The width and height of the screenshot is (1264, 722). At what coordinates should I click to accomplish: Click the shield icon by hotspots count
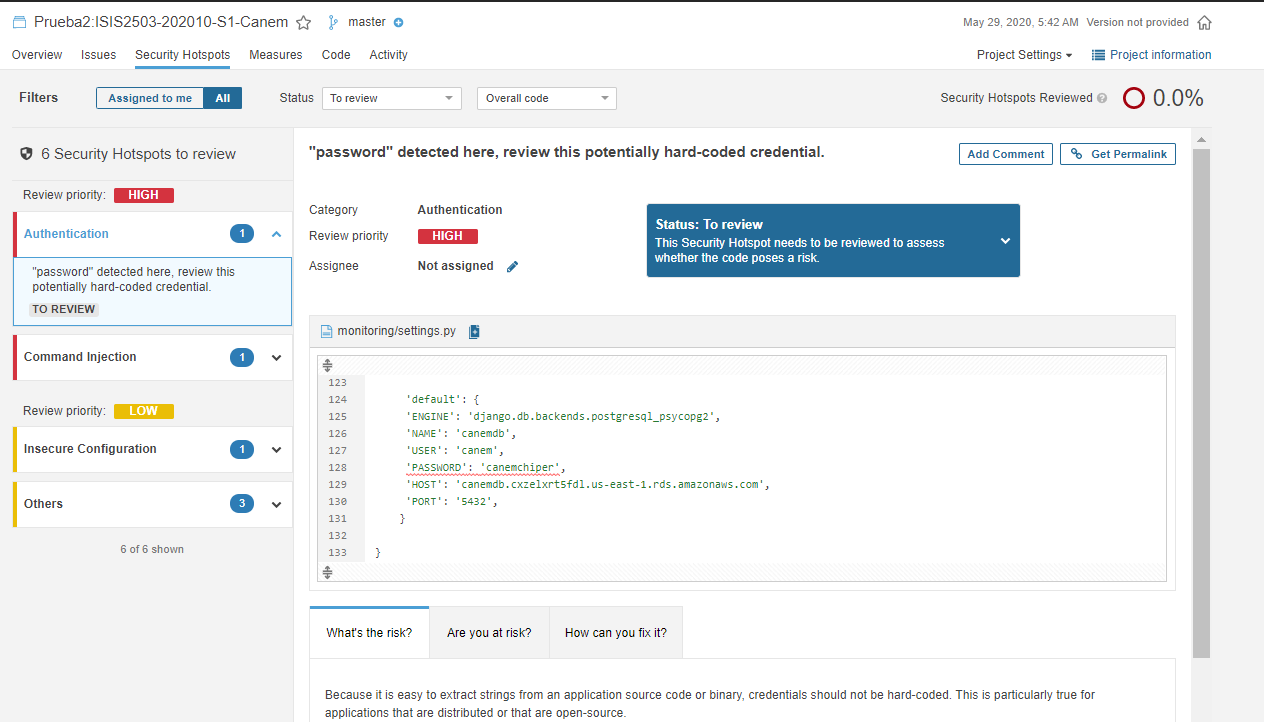pyautogui.click(x=27, y=154)
